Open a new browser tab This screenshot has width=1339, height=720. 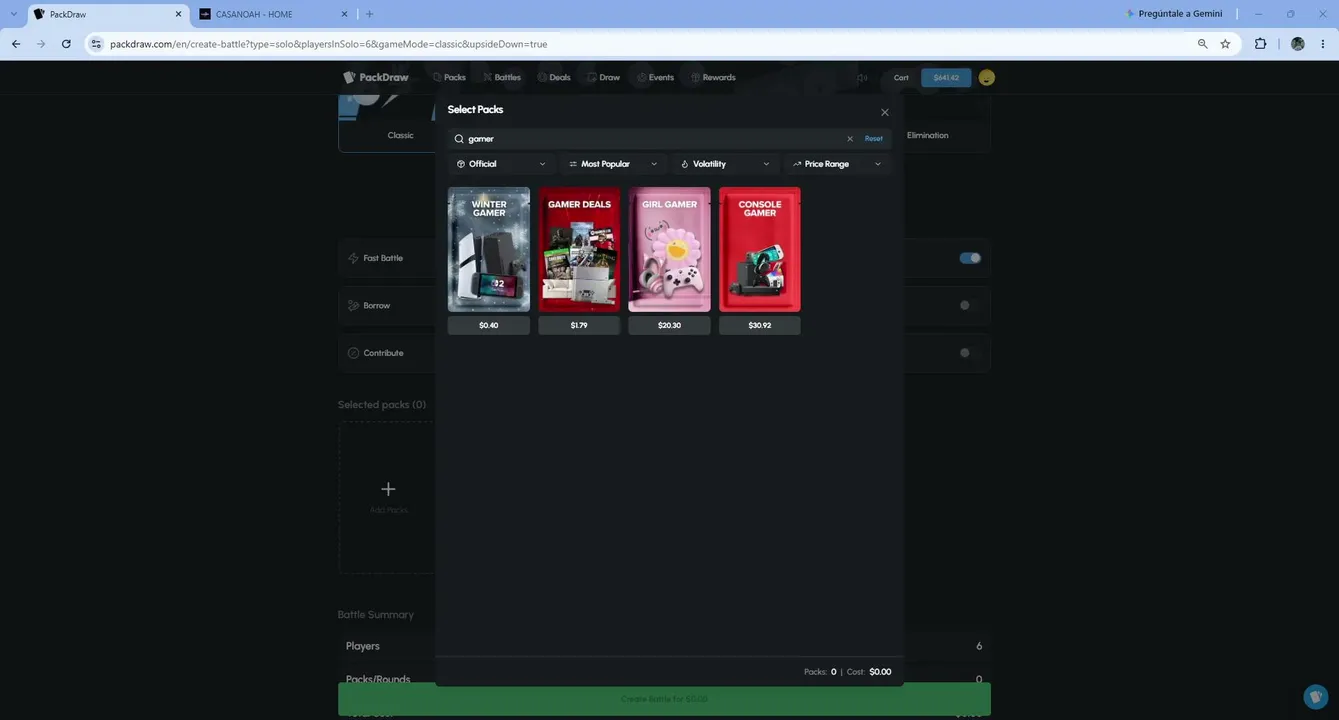click(370, 14)
